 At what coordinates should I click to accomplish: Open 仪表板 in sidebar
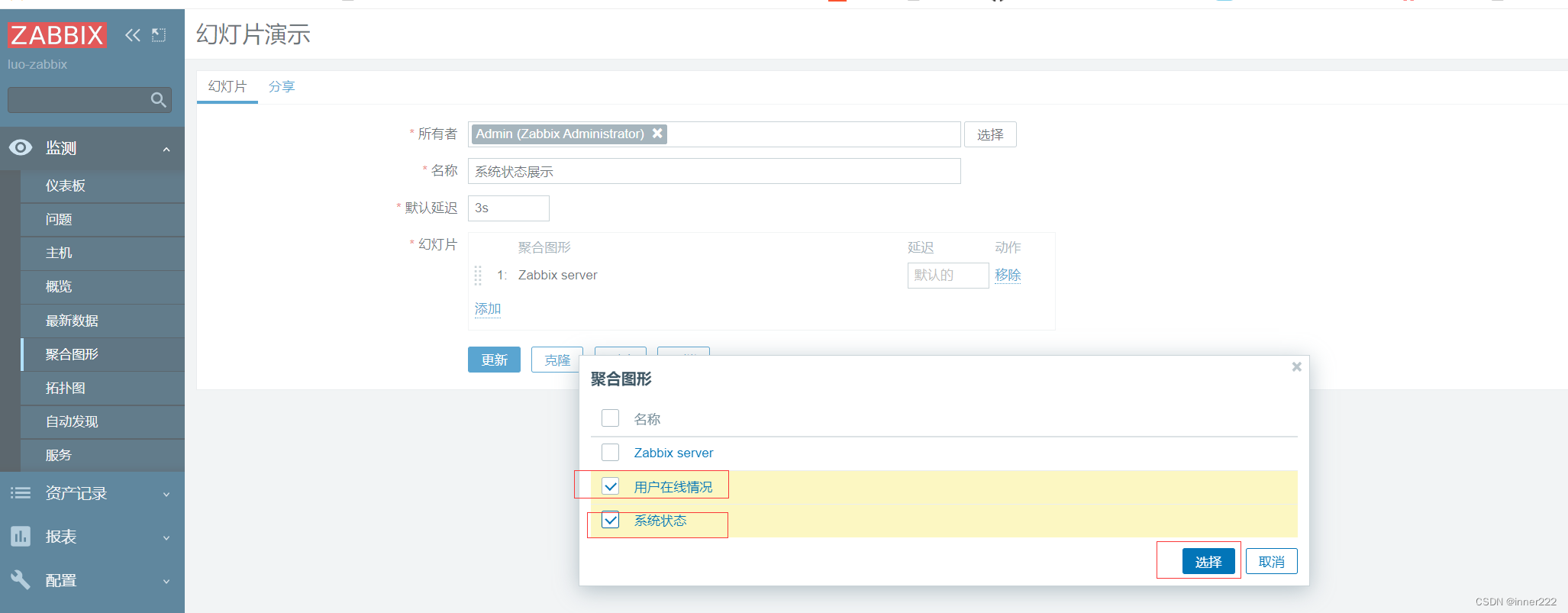click(x=102, y=186)
